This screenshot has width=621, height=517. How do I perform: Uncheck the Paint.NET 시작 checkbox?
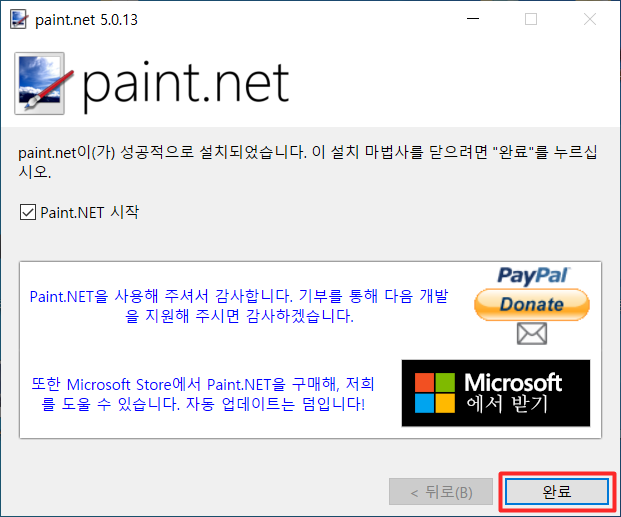coord(28,212)
